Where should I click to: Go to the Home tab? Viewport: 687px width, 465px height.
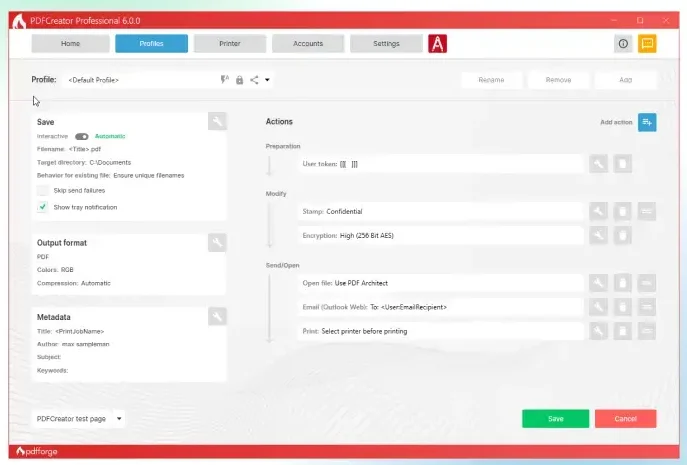click(71, 43)
